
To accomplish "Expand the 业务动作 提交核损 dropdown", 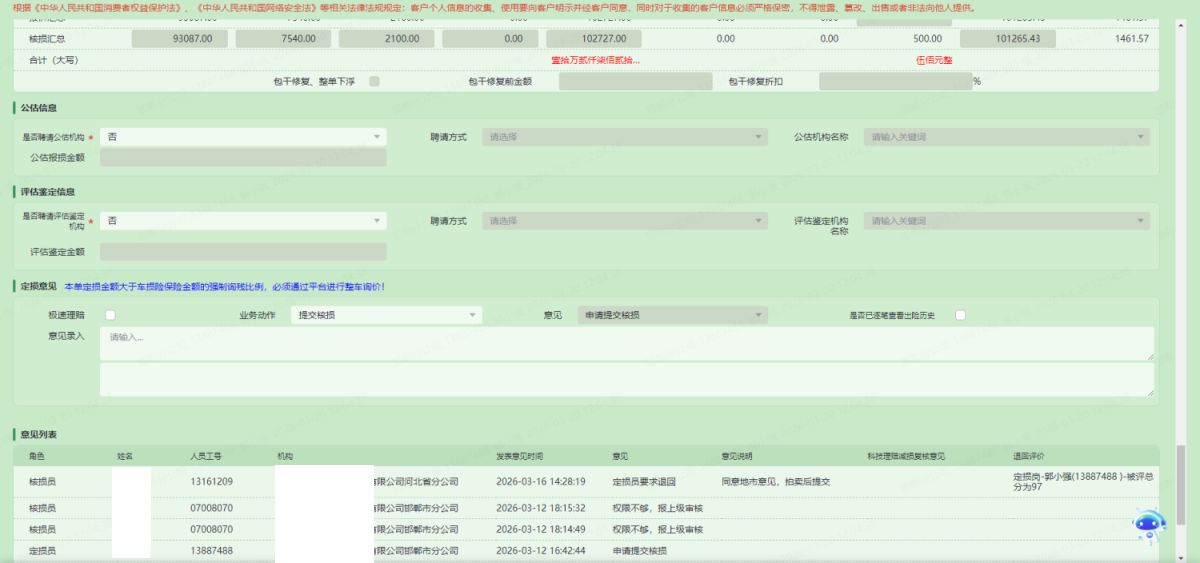I will point(385,316).
